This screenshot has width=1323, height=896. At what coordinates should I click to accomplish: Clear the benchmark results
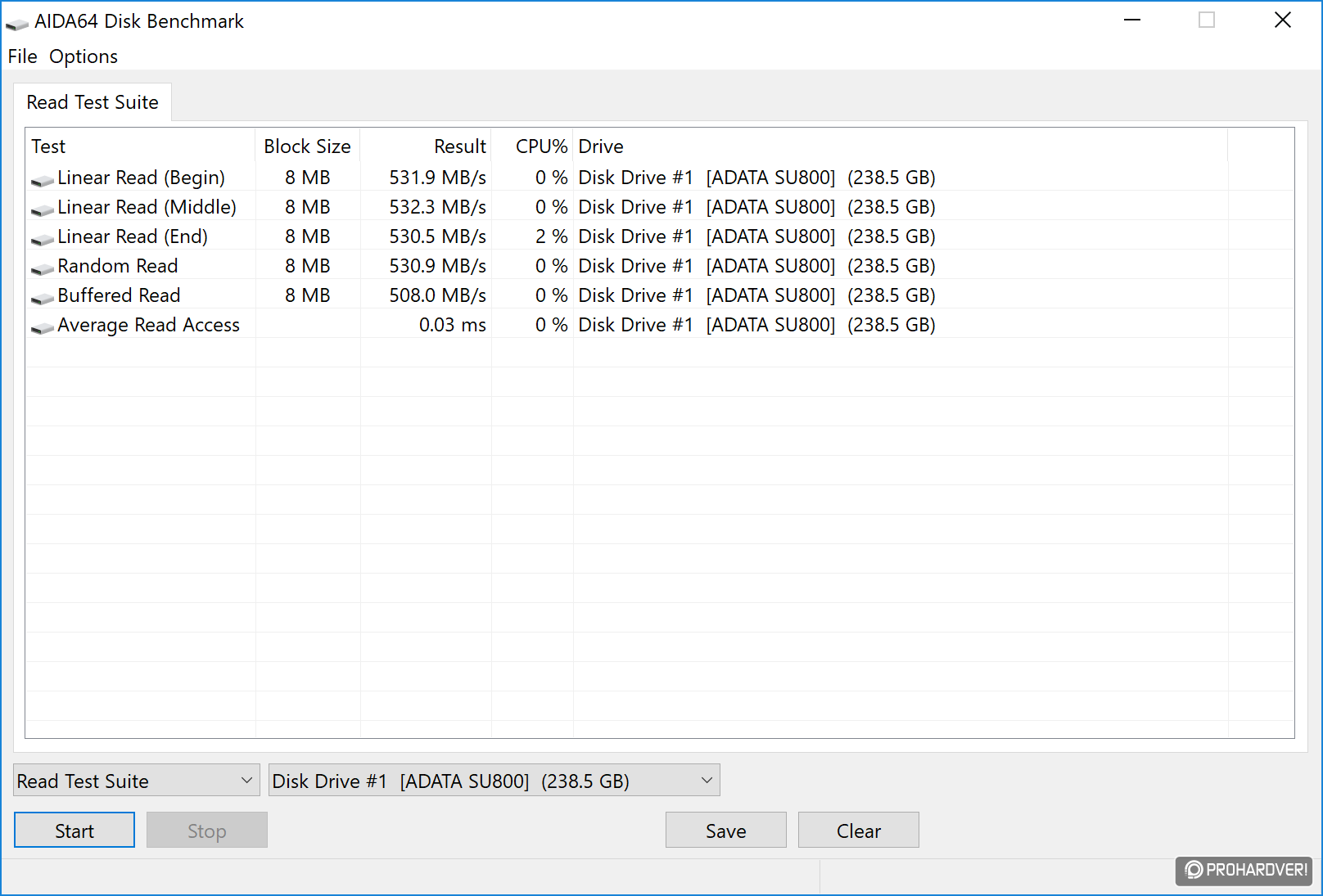tap(859, 831)
